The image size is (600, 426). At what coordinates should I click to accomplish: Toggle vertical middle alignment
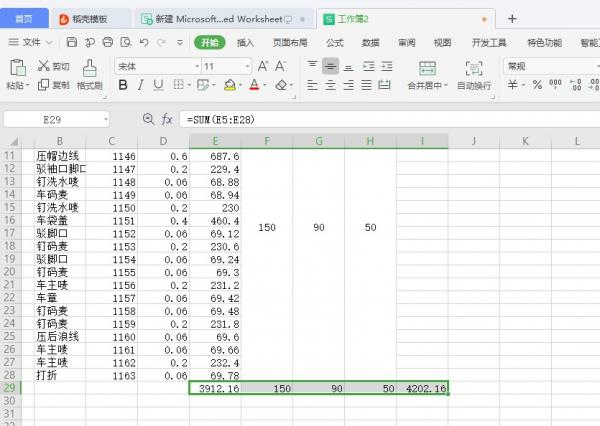[x=330, y=66]
